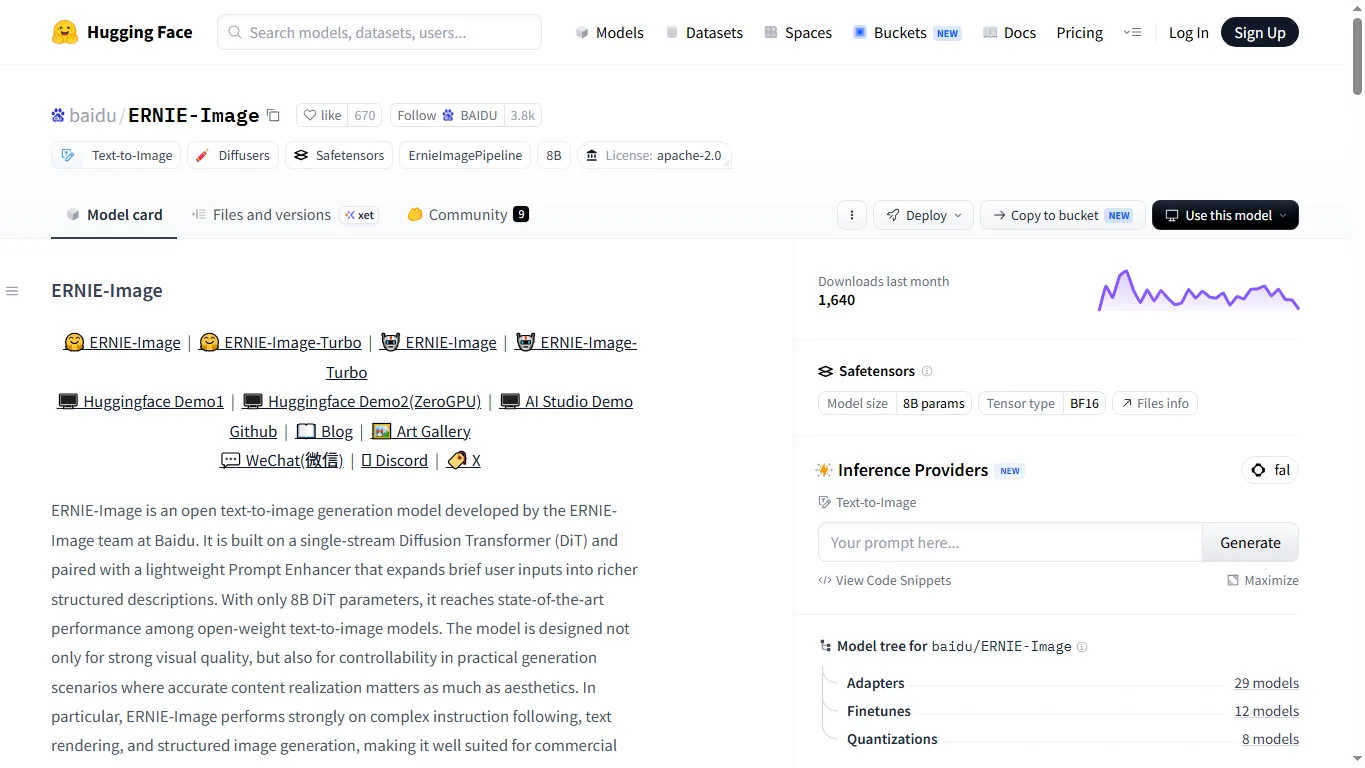Open the WeChat(微信) link
The height and width of the screenshot is (768, 1365).
[281, 460]
